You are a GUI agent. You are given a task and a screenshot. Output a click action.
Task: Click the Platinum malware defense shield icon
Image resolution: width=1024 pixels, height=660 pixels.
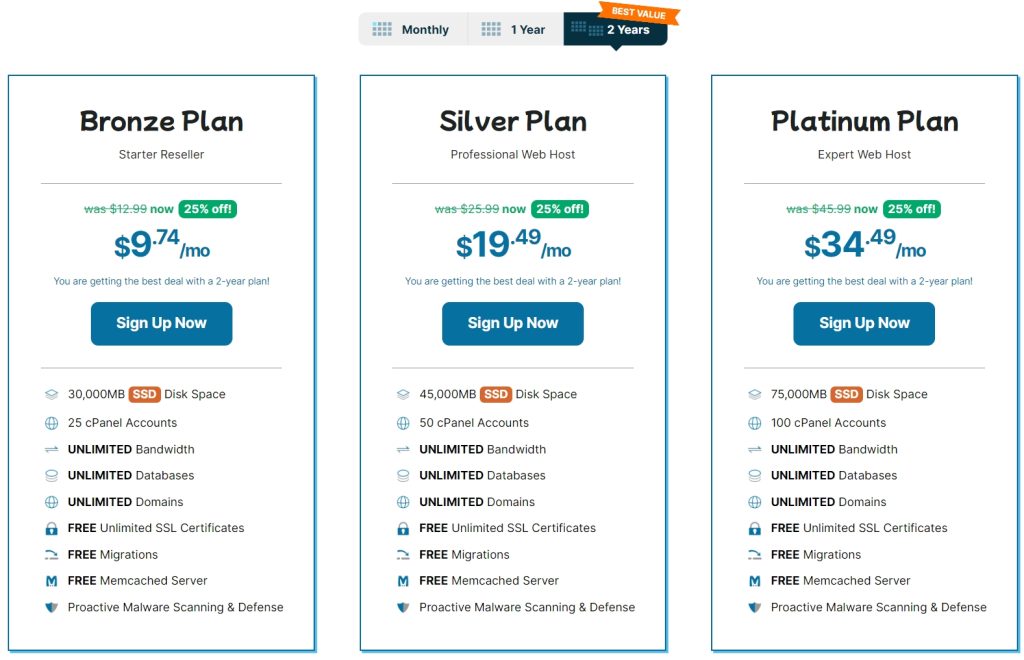click(755, 607)
